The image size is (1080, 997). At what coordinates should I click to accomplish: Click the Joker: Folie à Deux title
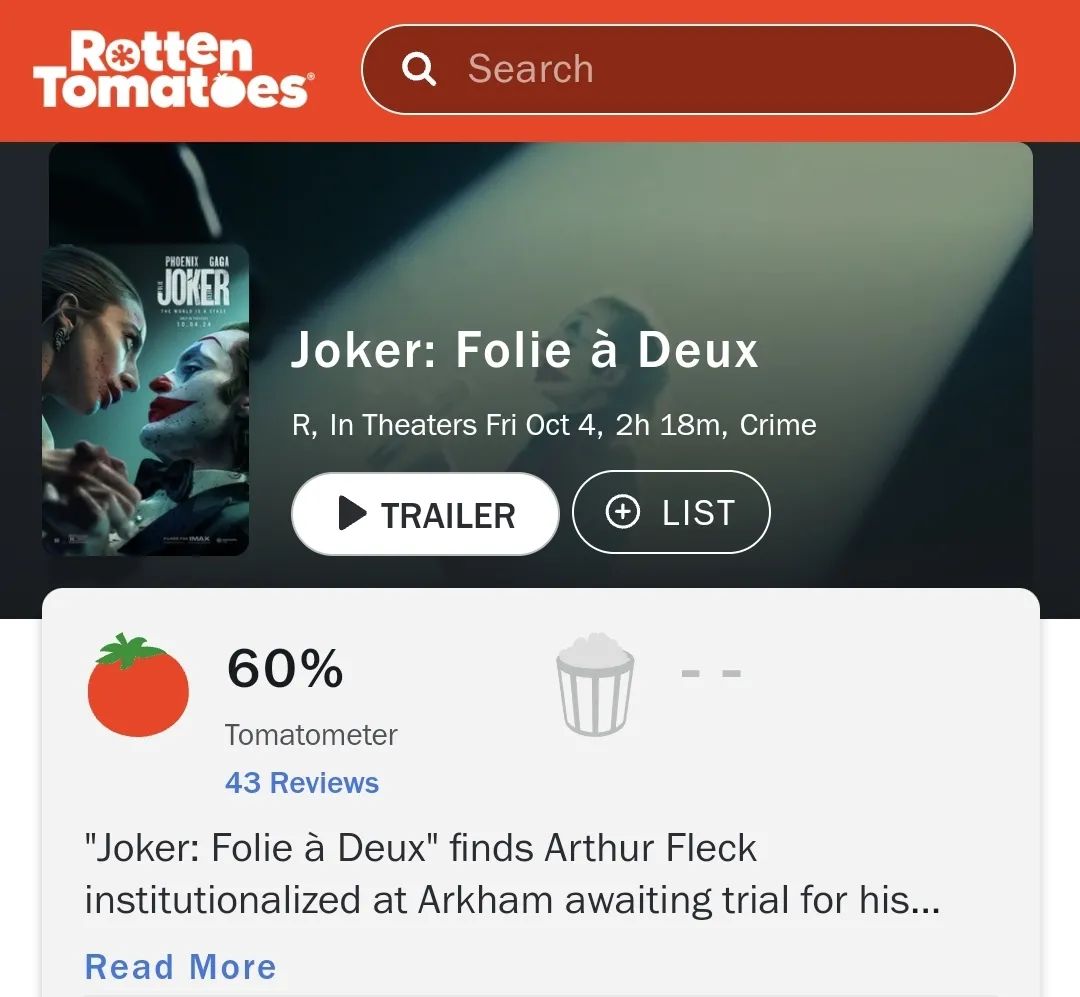tap(524, 350)
